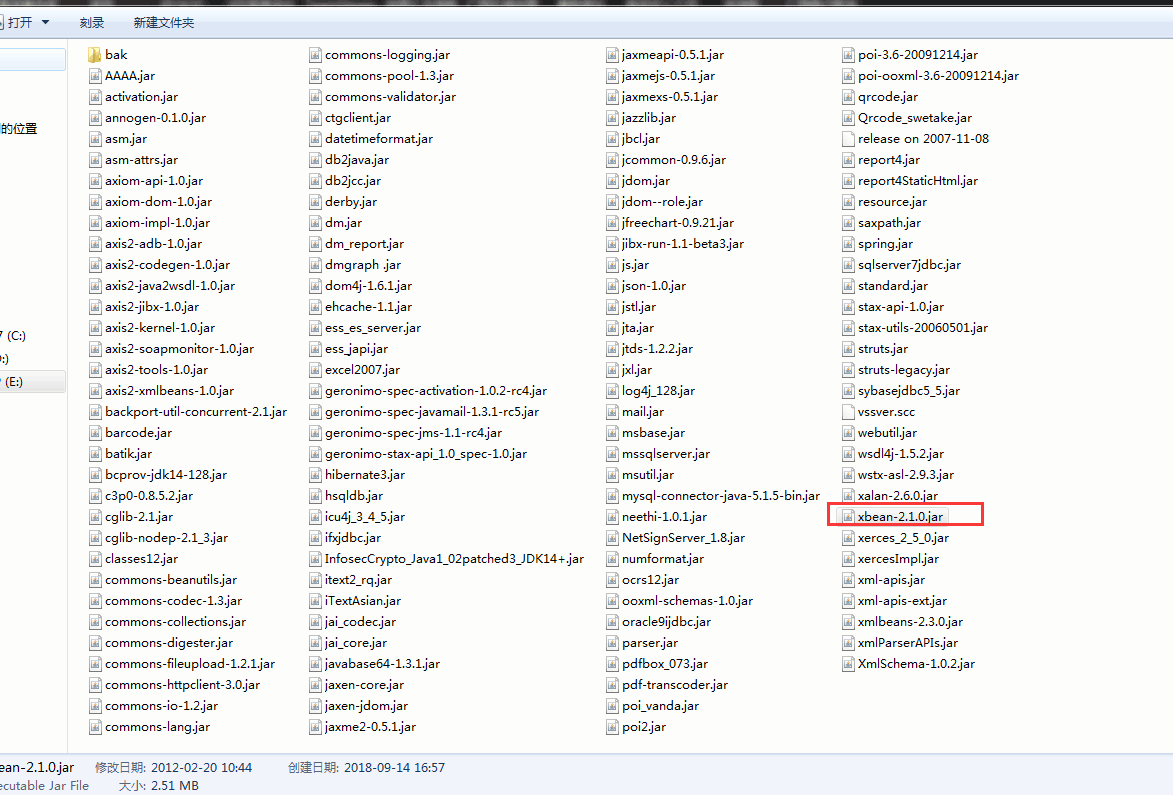Open the dropdown arrow next to 打开
The height and width of the screenshot is (795, 1173).
pyautogui.click(x=46, y=22)
